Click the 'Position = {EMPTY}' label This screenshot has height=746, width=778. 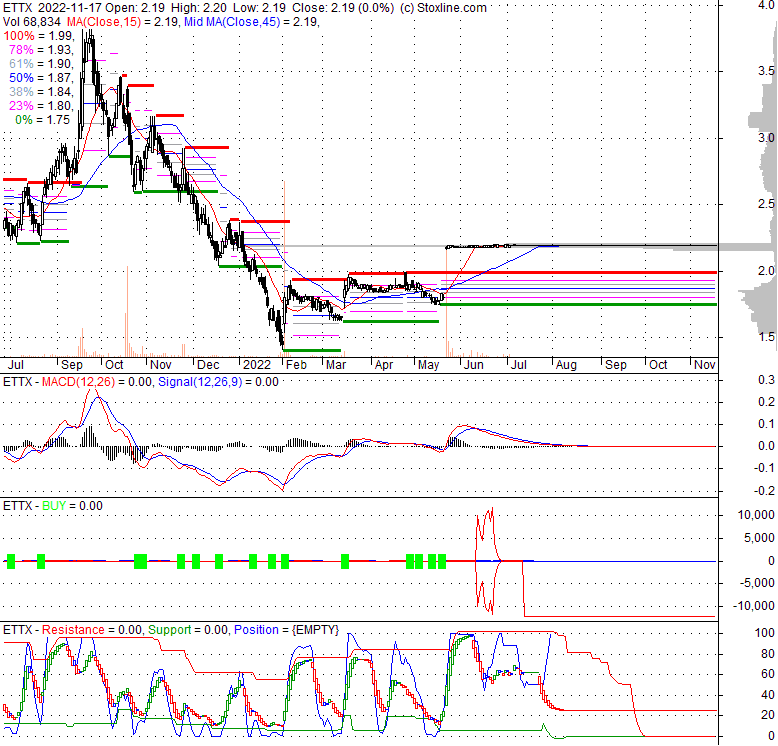(x=286, y=630)
